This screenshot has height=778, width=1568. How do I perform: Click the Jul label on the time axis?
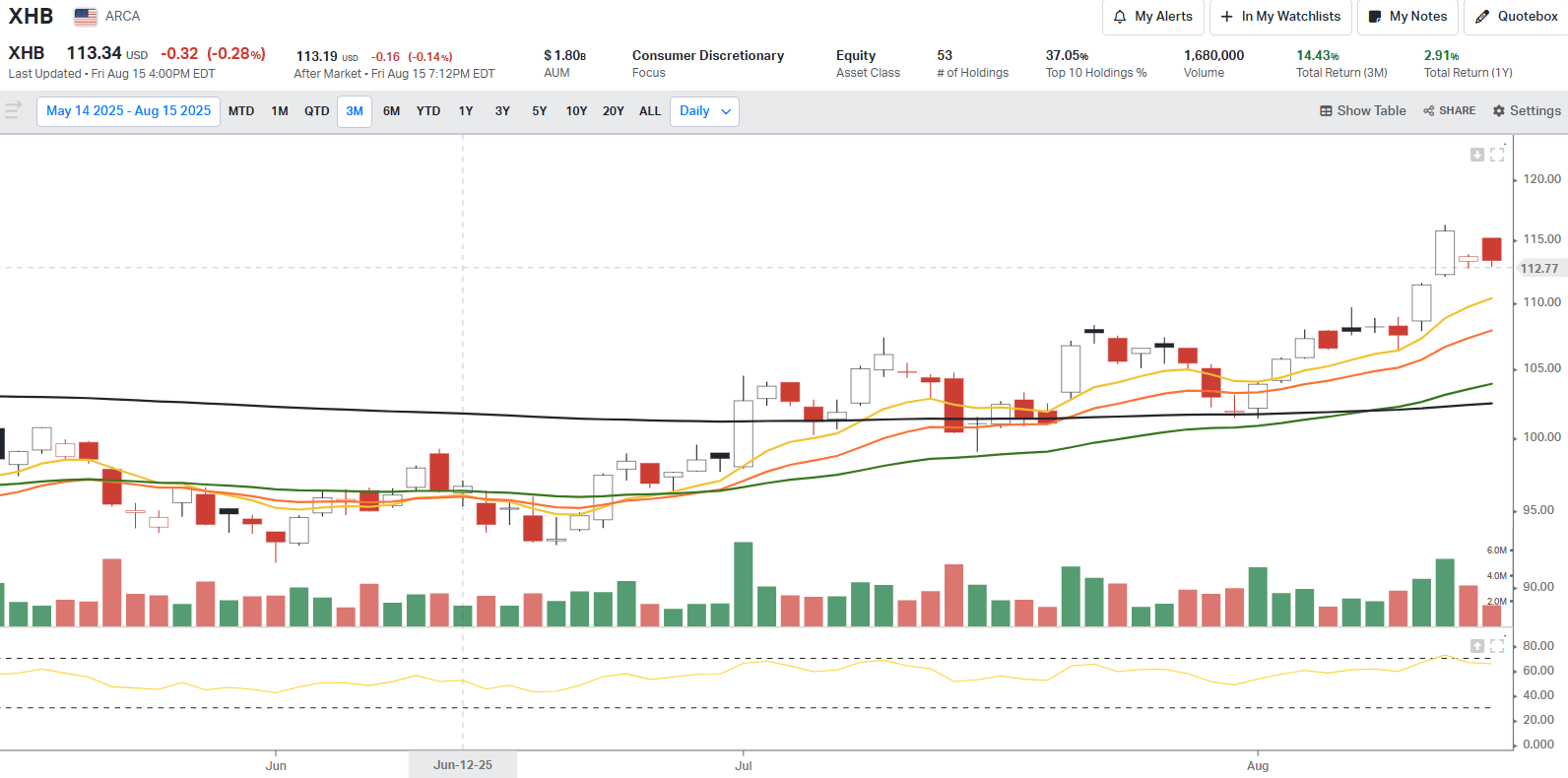tap(744, 765)
